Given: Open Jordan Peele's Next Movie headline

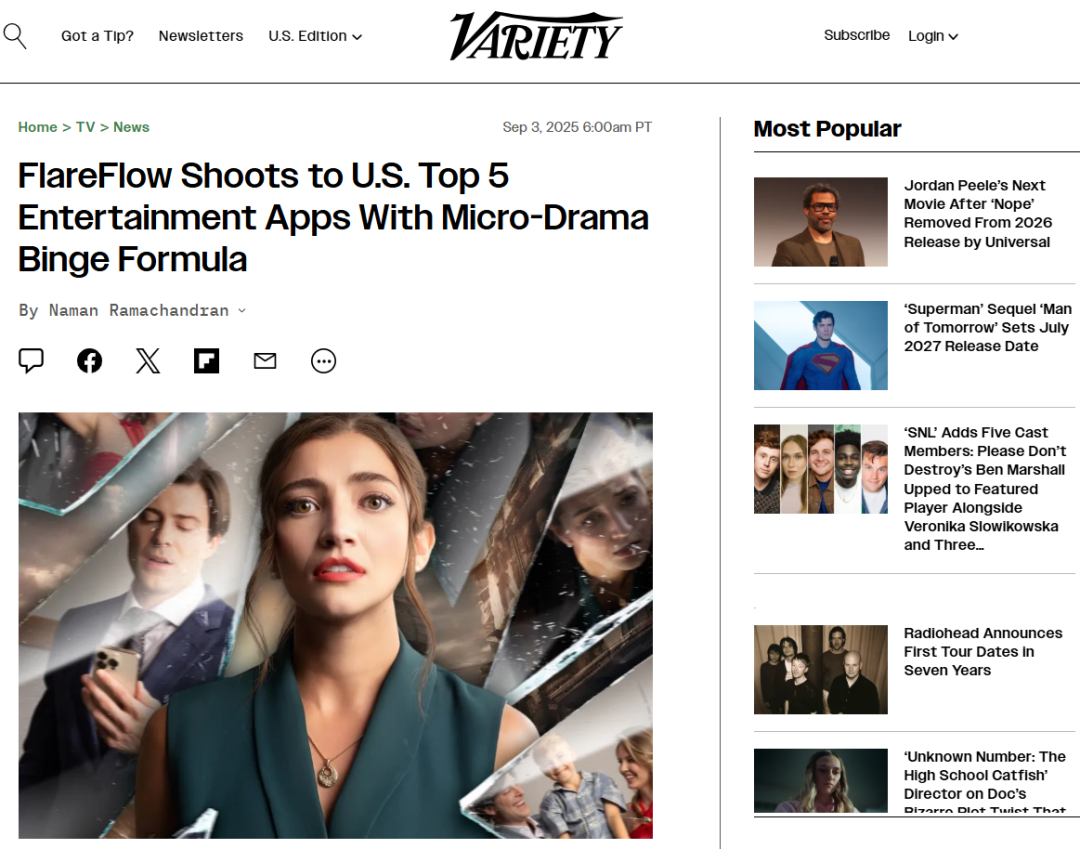Looking at the screenshot, I should [977, 213].
